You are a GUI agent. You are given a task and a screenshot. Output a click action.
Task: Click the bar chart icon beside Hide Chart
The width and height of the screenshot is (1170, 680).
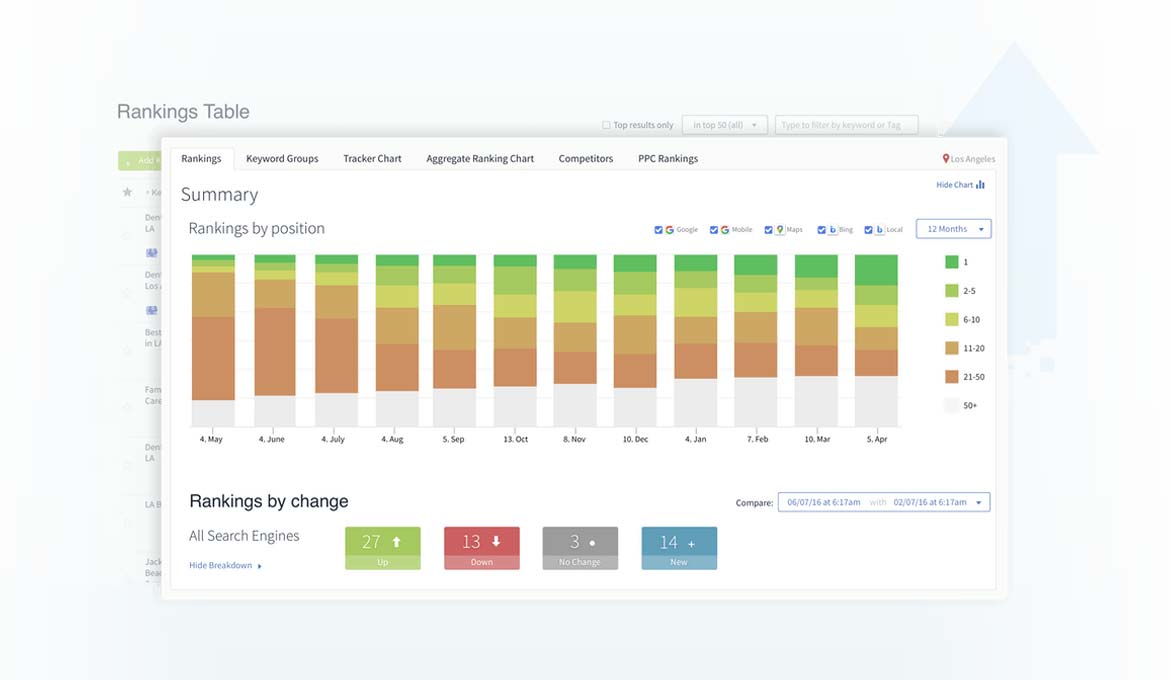(x=980, y=185)
